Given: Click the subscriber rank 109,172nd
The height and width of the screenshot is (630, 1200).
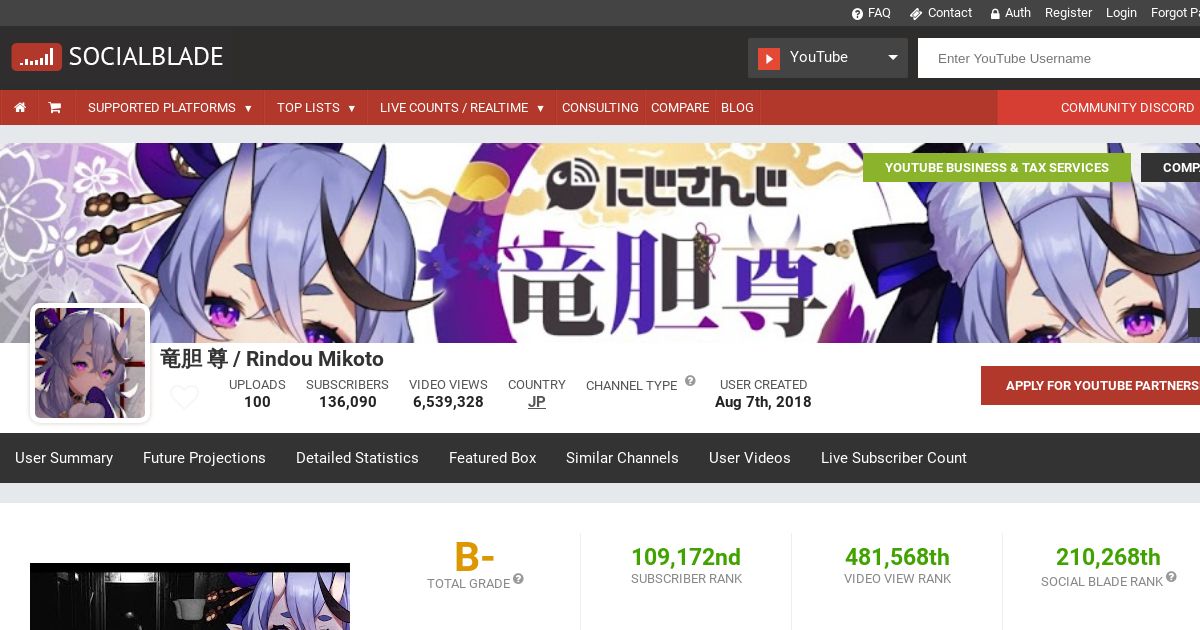Looking at the screenshot, I should coord(686,557).
